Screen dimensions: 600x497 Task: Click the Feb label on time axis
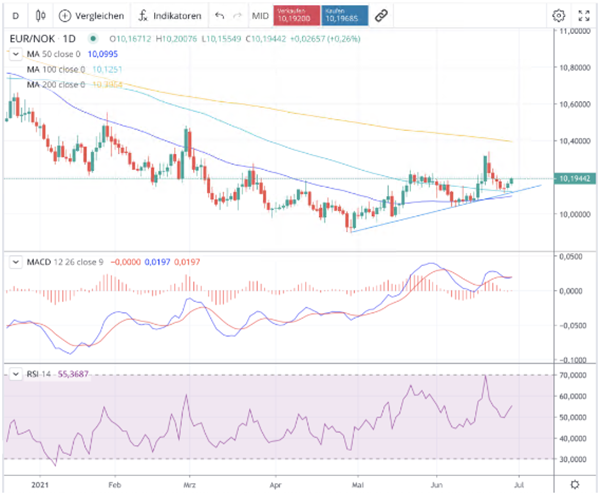coord(114,485)
